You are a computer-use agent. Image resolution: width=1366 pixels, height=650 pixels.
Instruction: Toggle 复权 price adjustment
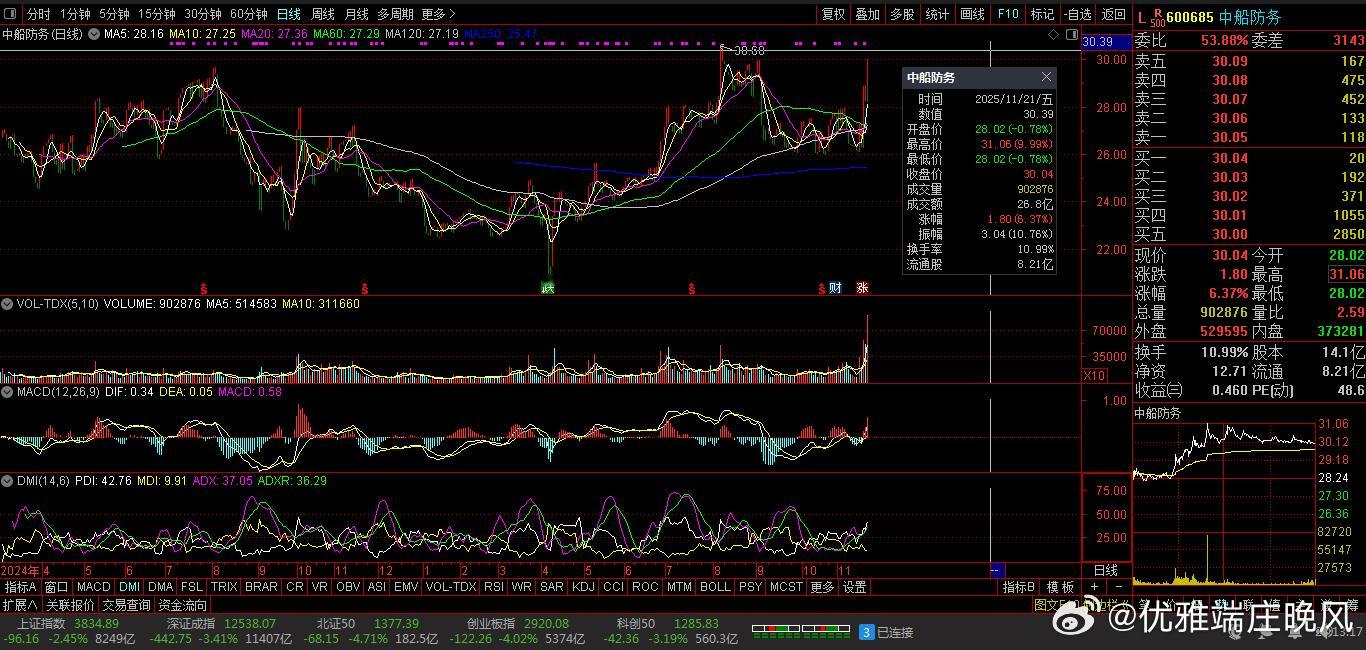pyautogui.click(x=833, y=14)
